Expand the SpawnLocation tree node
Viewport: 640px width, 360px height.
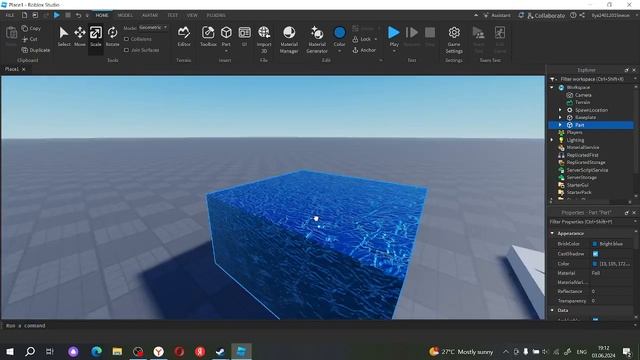[560, 110]
